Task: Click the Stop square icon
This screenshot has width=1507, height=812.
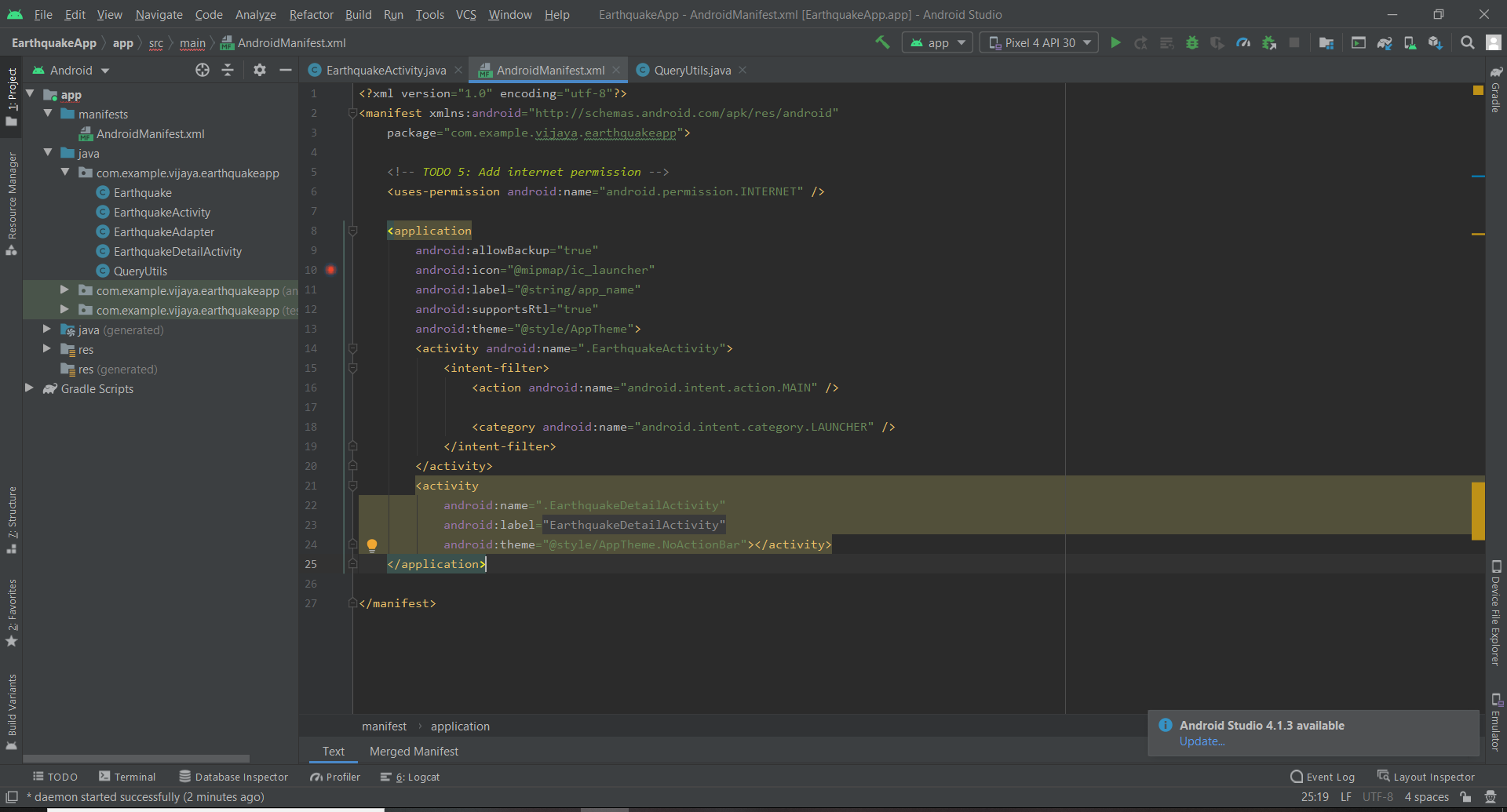Action: pyautogui.click(x=1295, y=42)
